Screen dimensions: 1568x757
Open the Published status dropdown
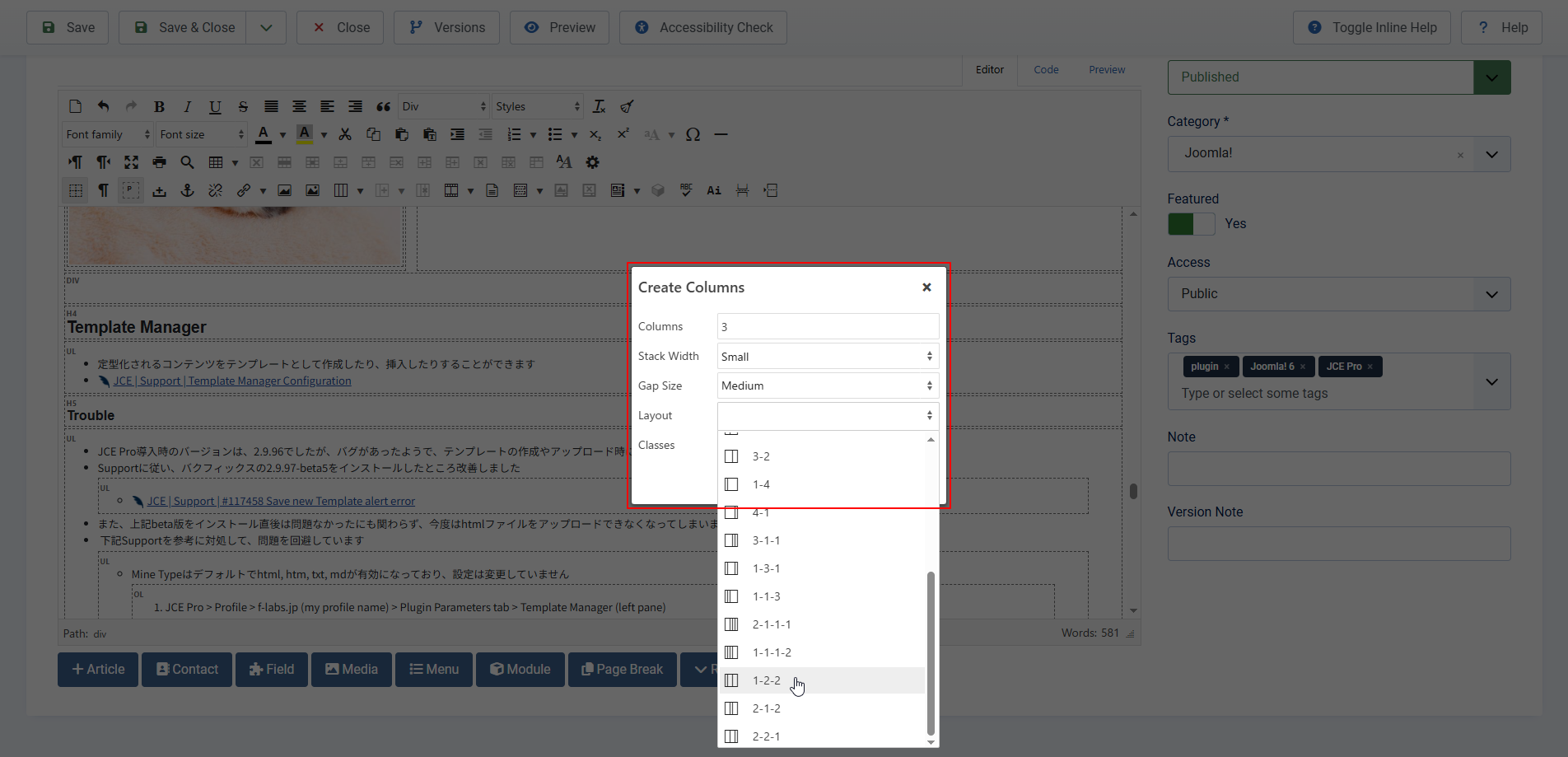coord(1491,77)
